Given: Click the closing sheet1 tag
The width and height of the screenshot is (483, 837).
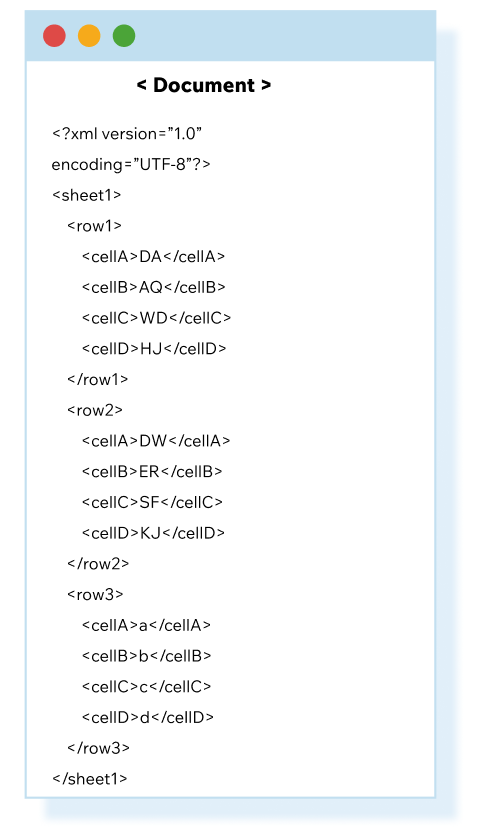Looking at the screenshot, I should pos(90,778).
